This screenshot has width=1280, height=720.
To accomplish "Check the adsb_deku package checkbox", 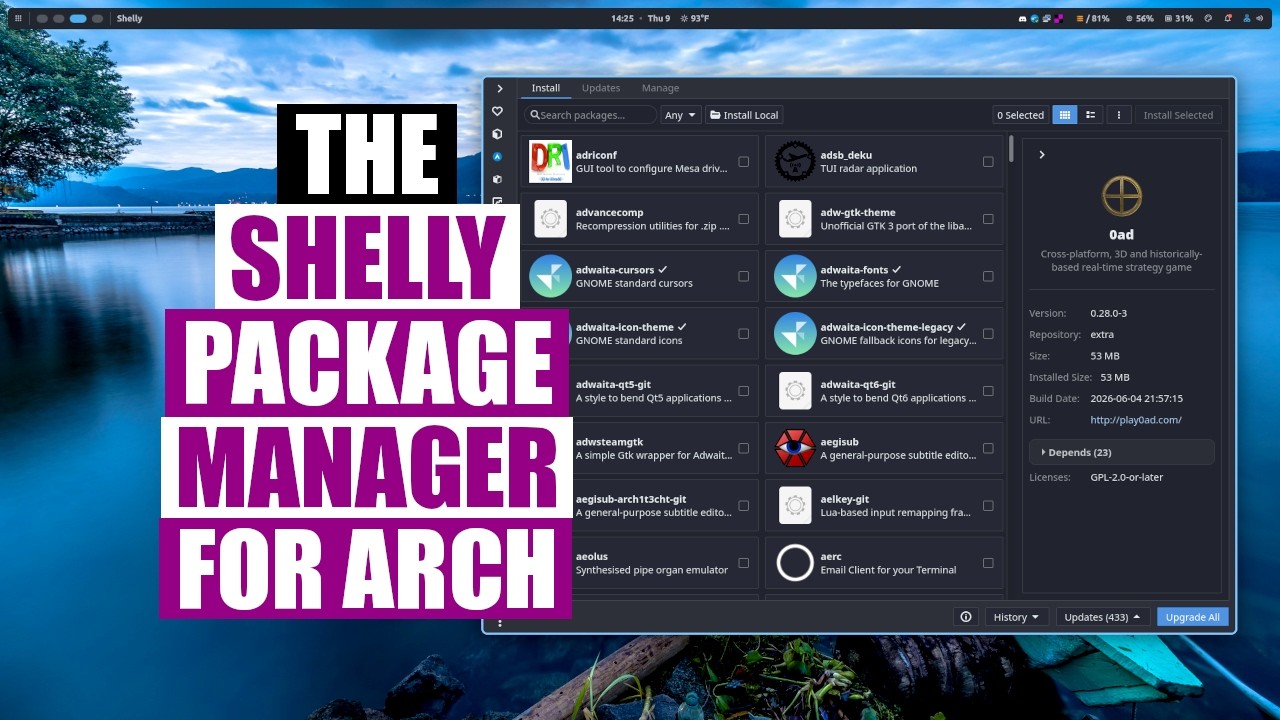I will point(988,161).
